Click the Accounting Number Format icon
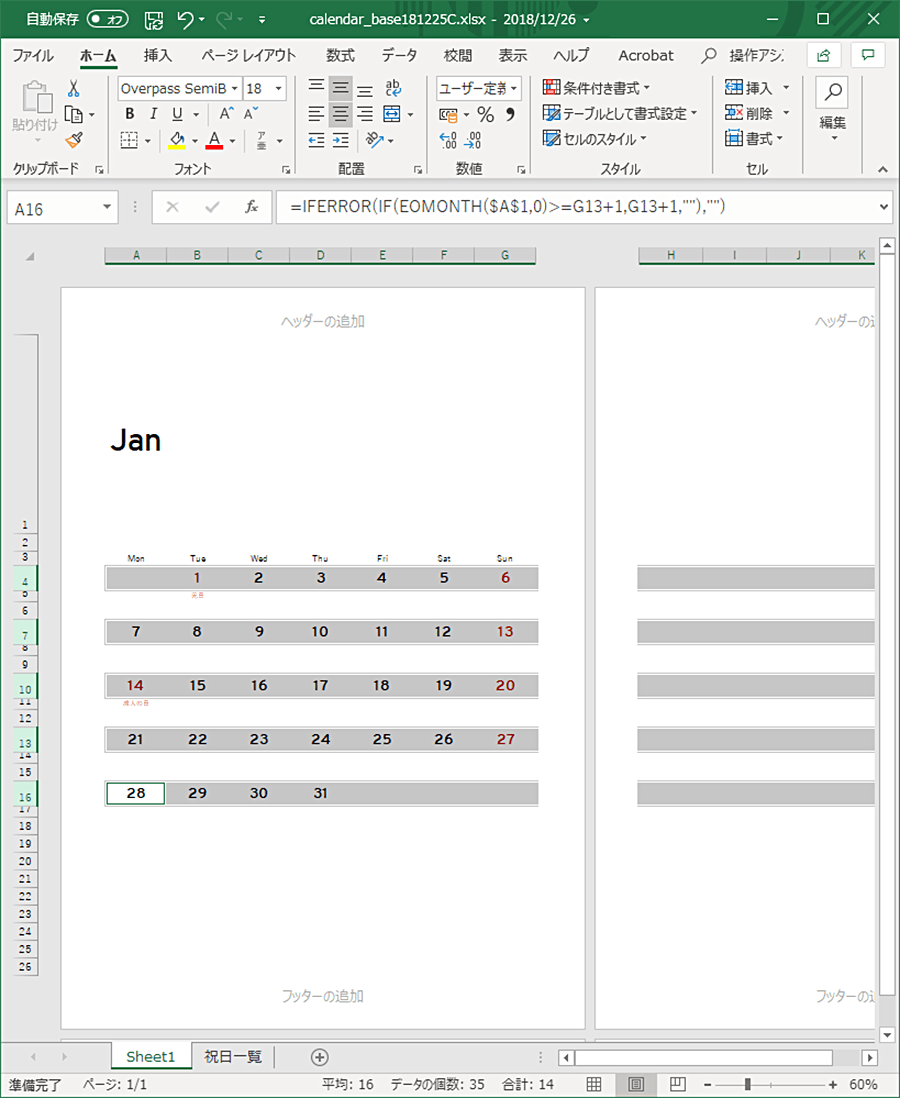The width and height of the screenshot is (900, 1098). (448, 114)
